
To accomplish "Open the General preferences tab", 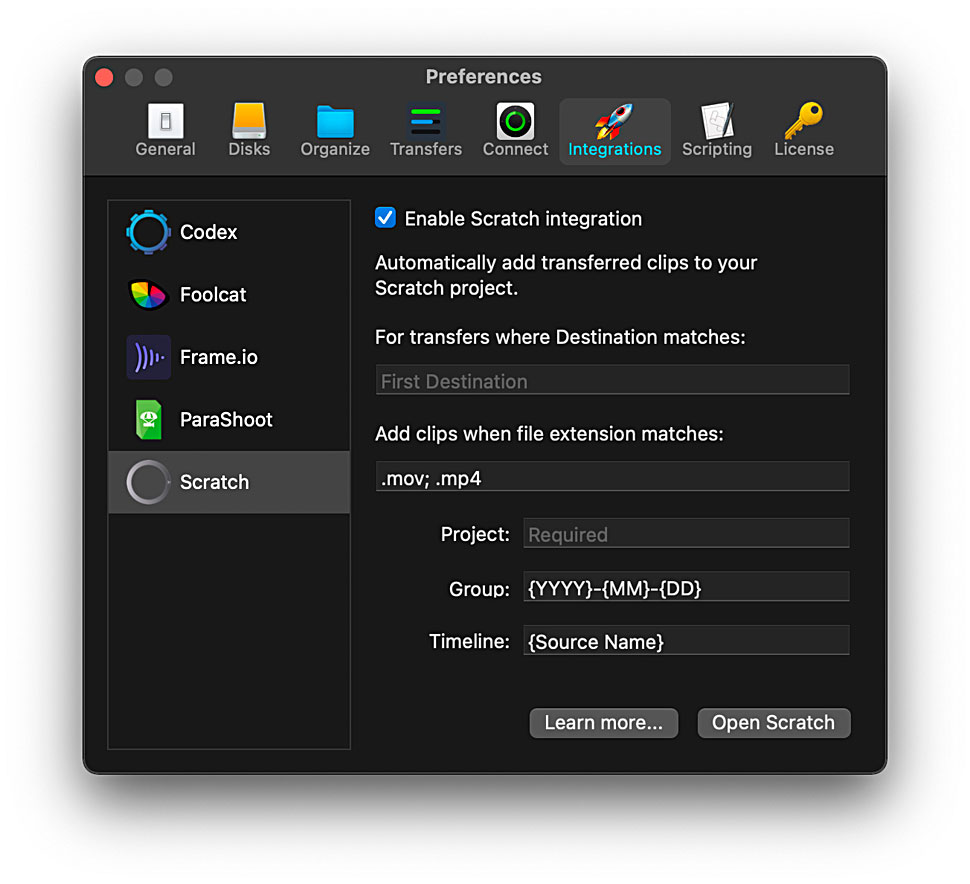I will click(x=165, y=131).
